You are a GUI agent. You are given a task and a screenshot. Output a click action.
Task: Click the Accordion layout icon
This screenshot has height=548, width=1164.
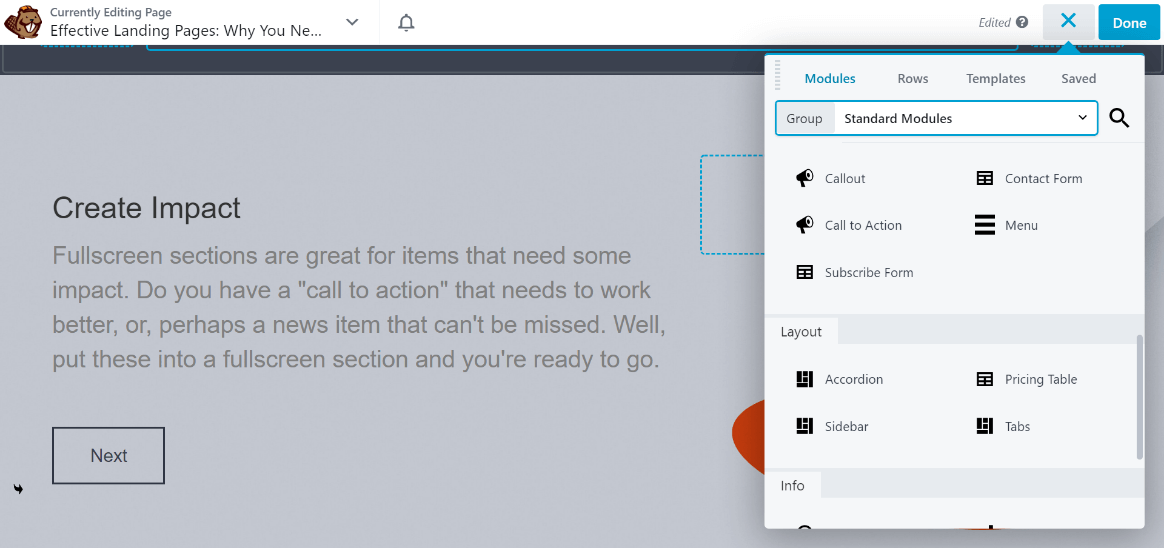click(x=804, y=379)
